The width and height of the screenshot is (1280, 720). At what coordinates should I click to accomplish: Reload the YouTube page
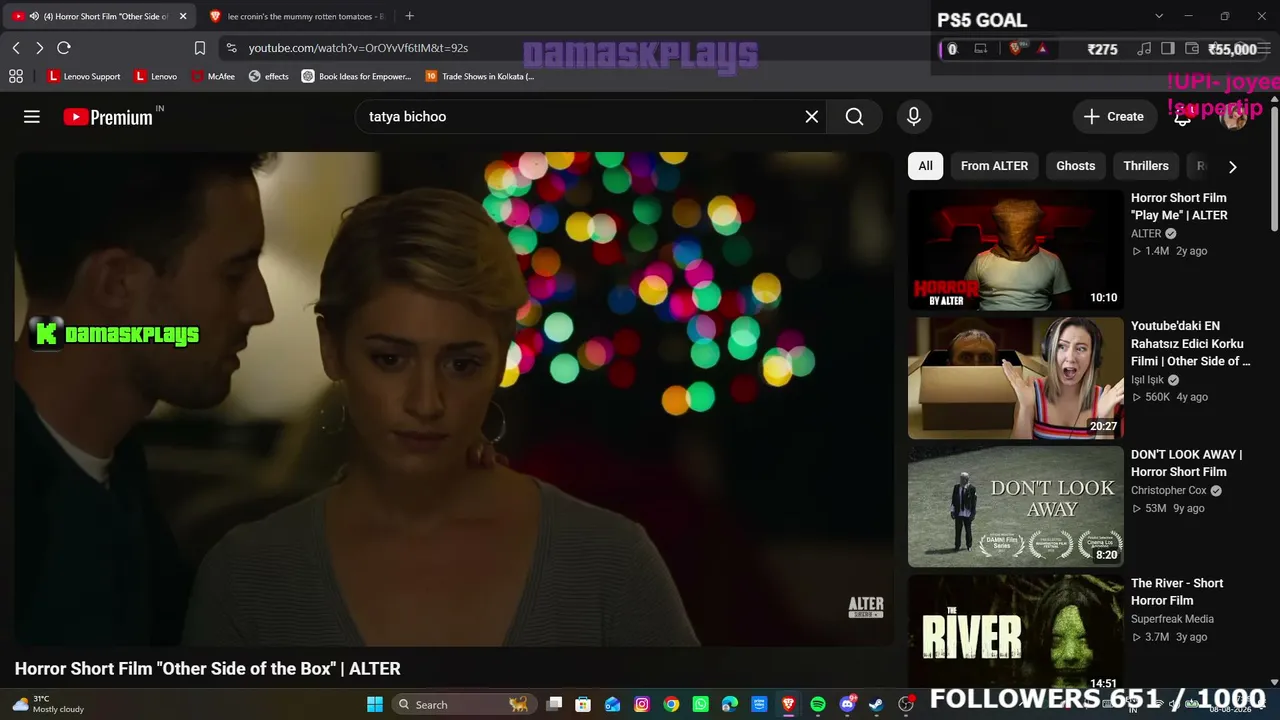click(64, 48)
